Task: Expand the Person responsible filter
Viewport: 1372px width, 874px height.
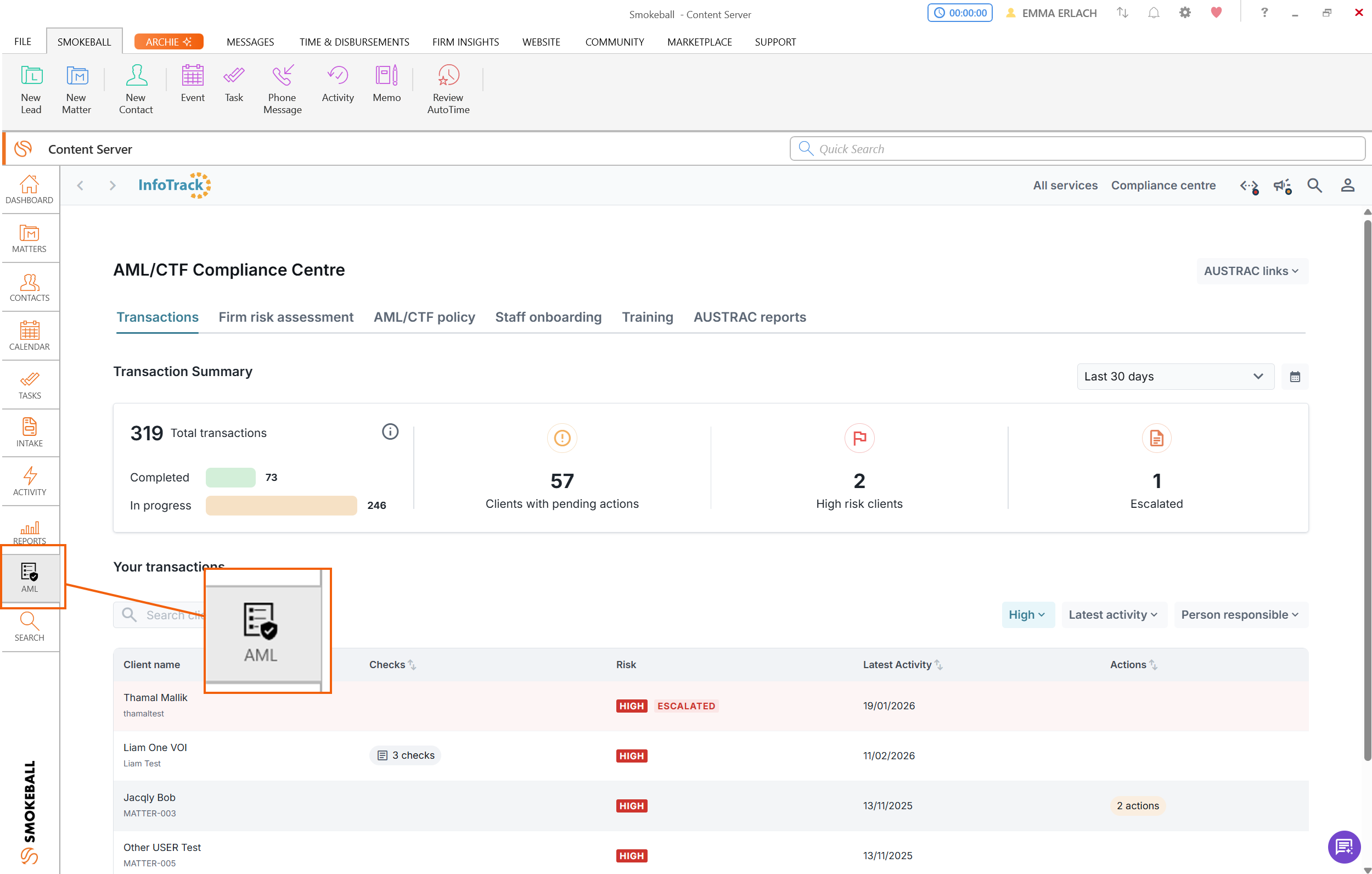Action: point(1240,614)
